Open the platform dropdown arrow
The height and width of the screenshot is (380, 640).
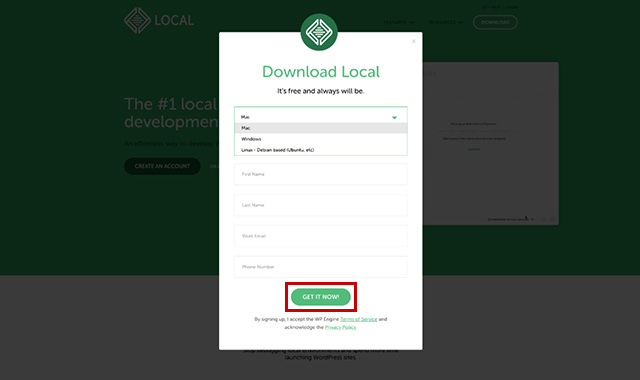(x=394, y=118)
